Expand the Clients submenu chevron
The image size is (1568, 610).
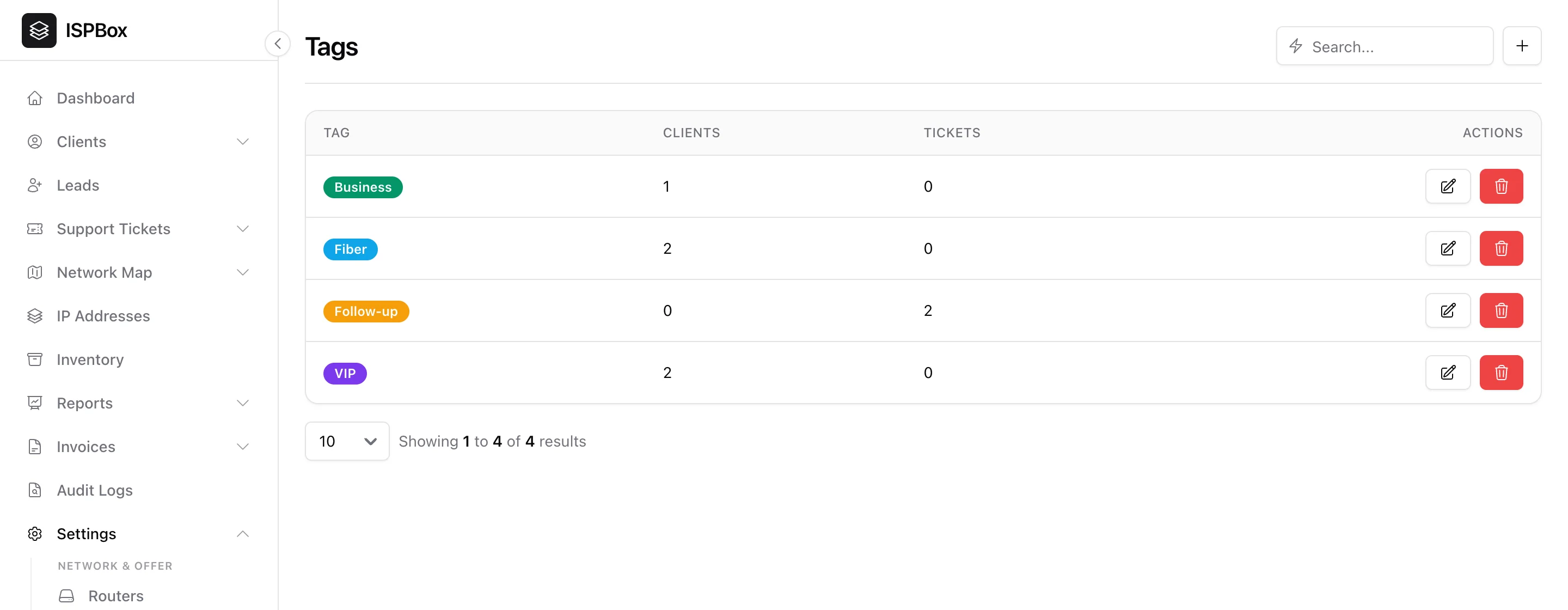click(243, 142)
